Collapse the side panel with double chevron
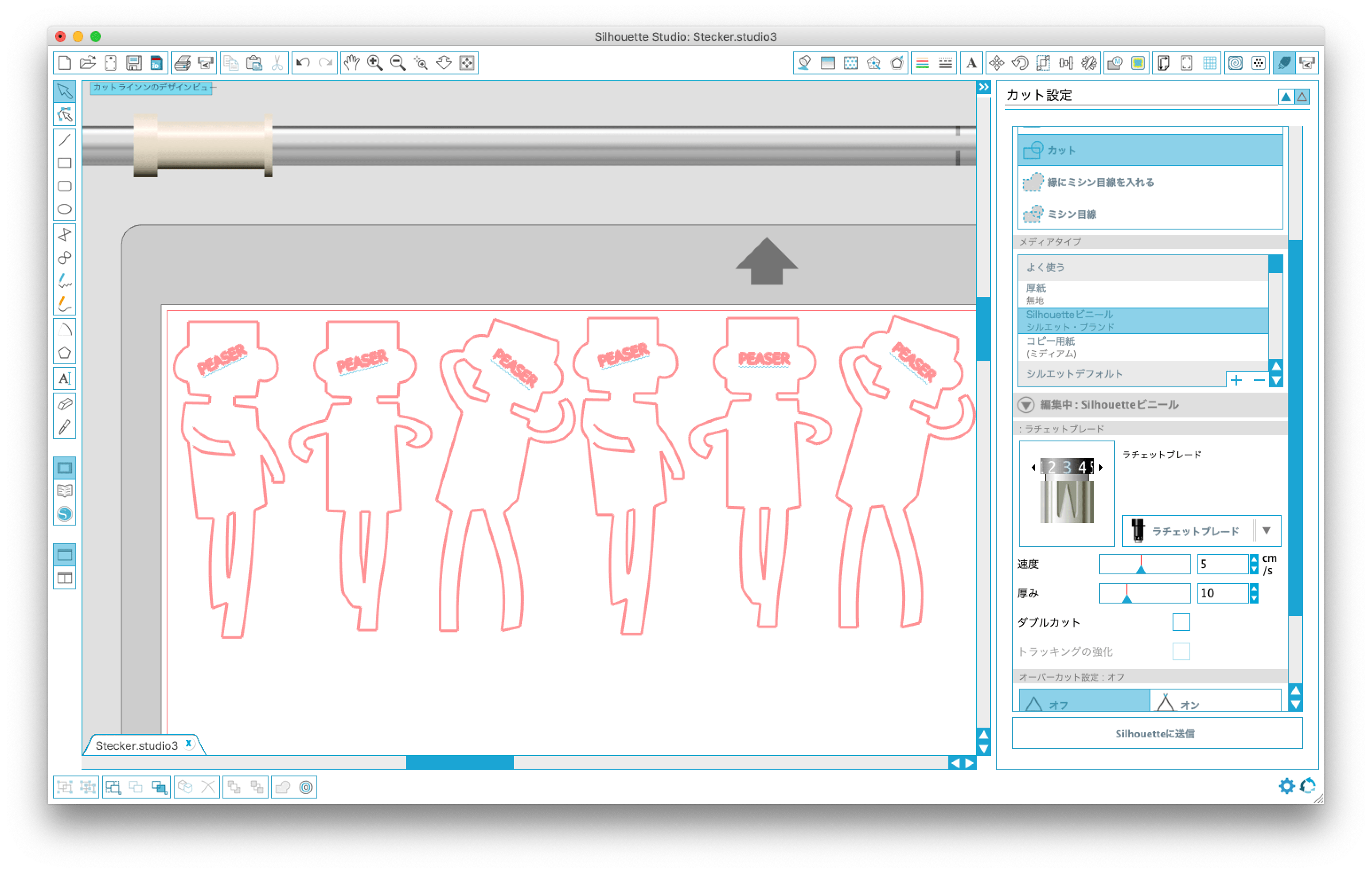This screenshot has height=873, width=1372. [x=983, y=87]
